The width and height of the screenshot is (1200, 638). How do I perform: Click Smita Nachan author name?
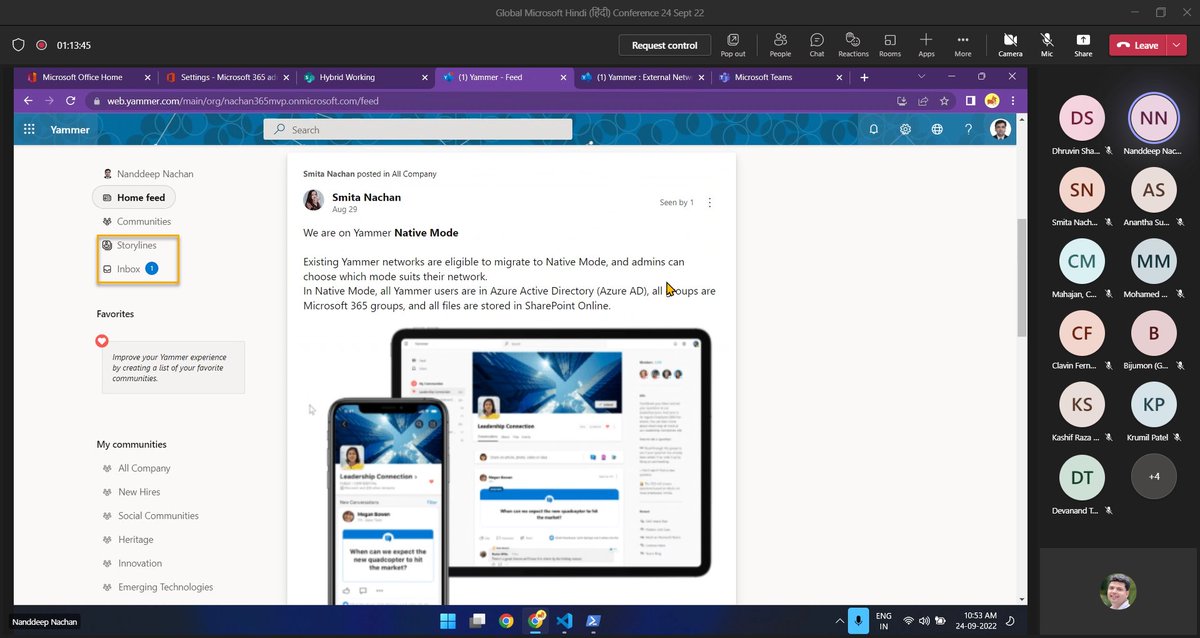tap(365, 198)
